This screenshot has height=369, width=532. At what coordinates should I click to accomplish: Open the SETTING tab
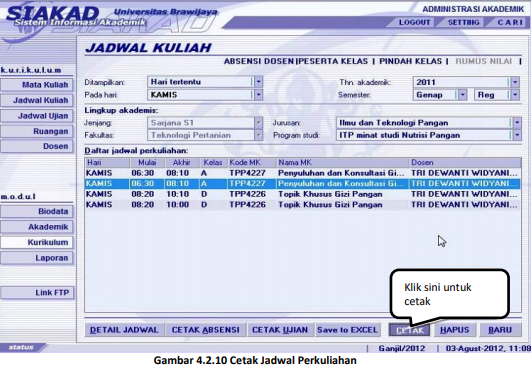(x=463, y=22)
